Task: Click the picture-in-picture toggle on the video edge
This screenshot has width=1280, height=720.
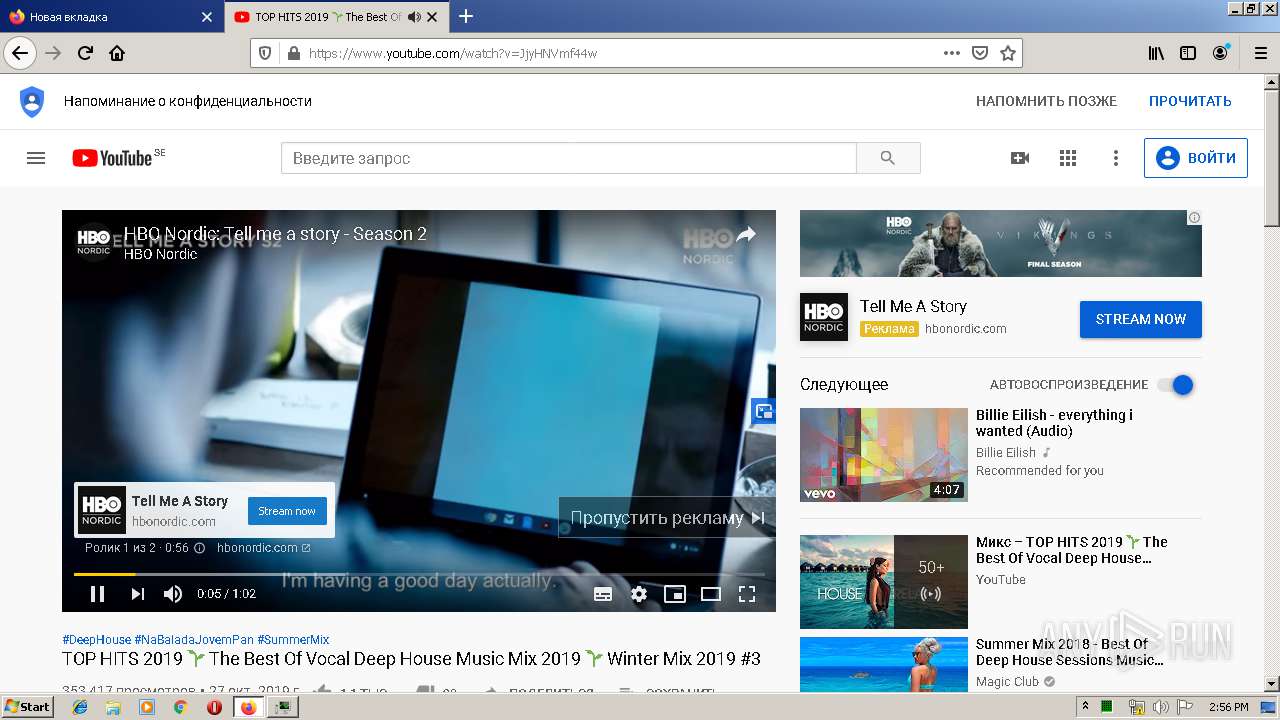Action: [764, 411]
